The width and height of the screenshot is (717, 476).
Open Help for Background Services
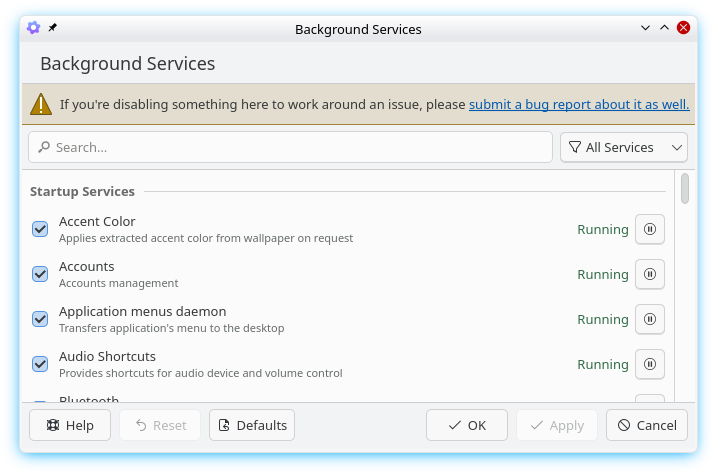70,425
